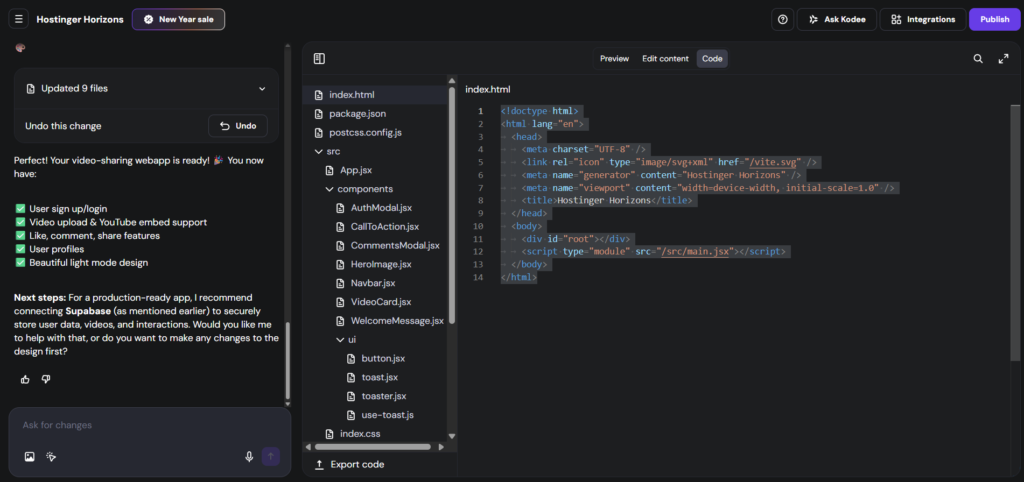
Task: Click the palette icon in chat panel
Action: pyautogui.click(x=20, y=48)
